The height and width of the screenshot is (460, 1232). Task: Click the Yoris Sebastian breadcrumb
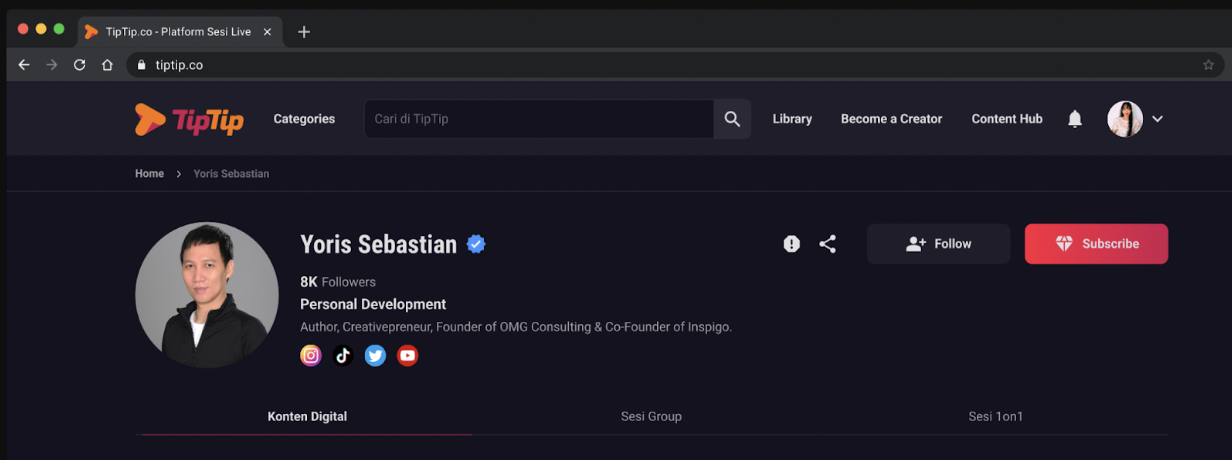[231, 174]
